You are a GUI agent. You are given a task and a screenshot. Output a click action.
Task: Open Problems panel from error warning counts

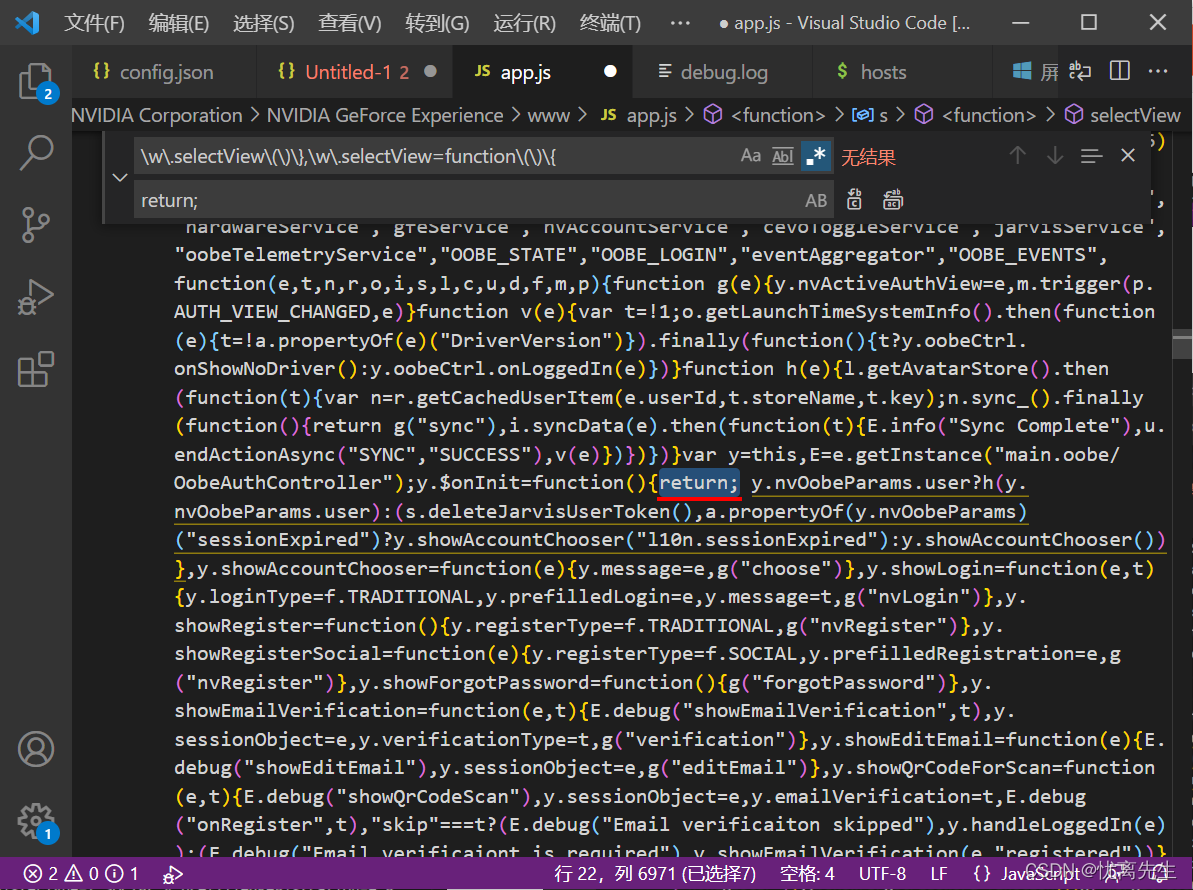(81, 873)
